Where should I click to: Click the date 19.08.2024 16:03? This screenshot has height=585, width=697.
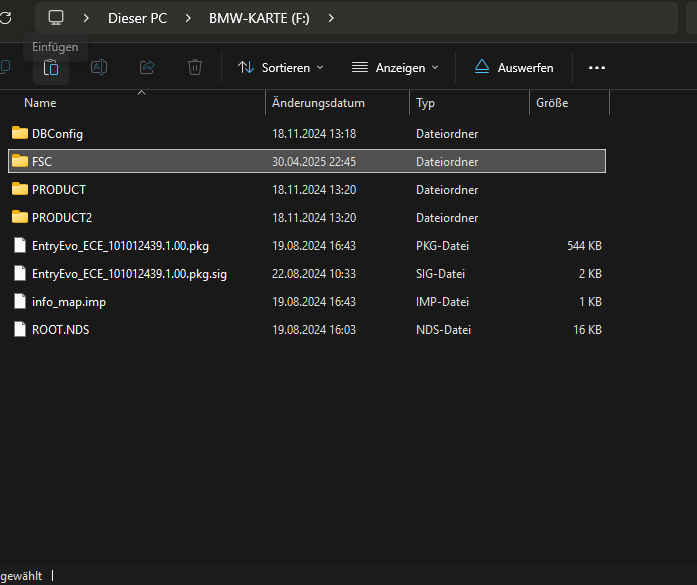pos(314,329)
